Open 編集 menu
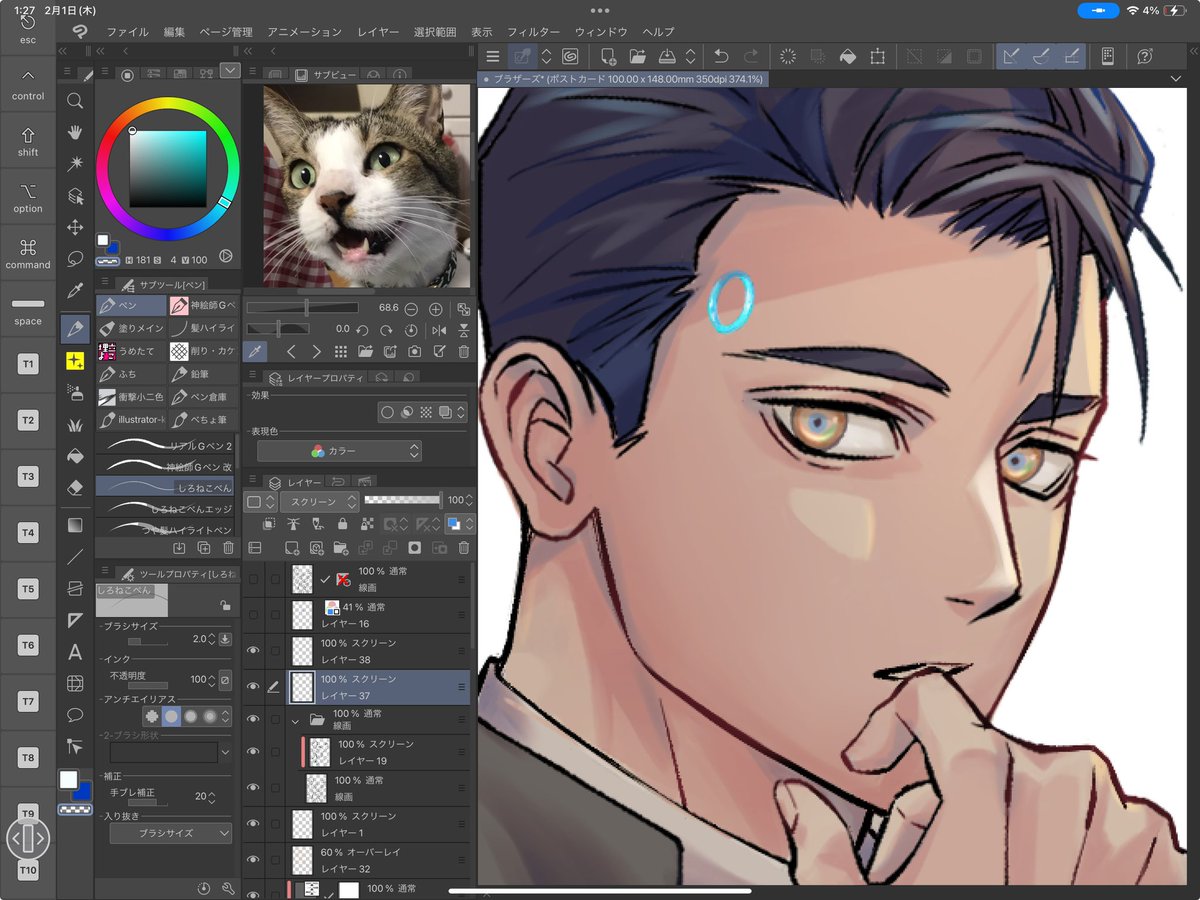Screen dimensions: 1200x900 pyautogui.click(x=174, y=32)
